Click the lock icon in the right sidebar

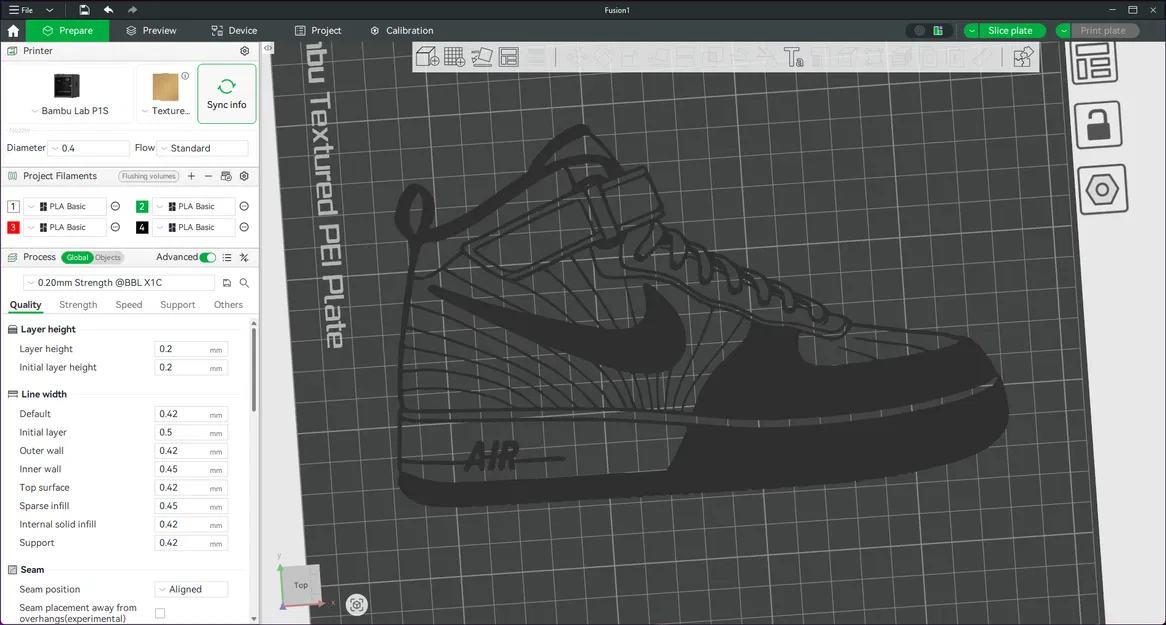(1098, 125)
